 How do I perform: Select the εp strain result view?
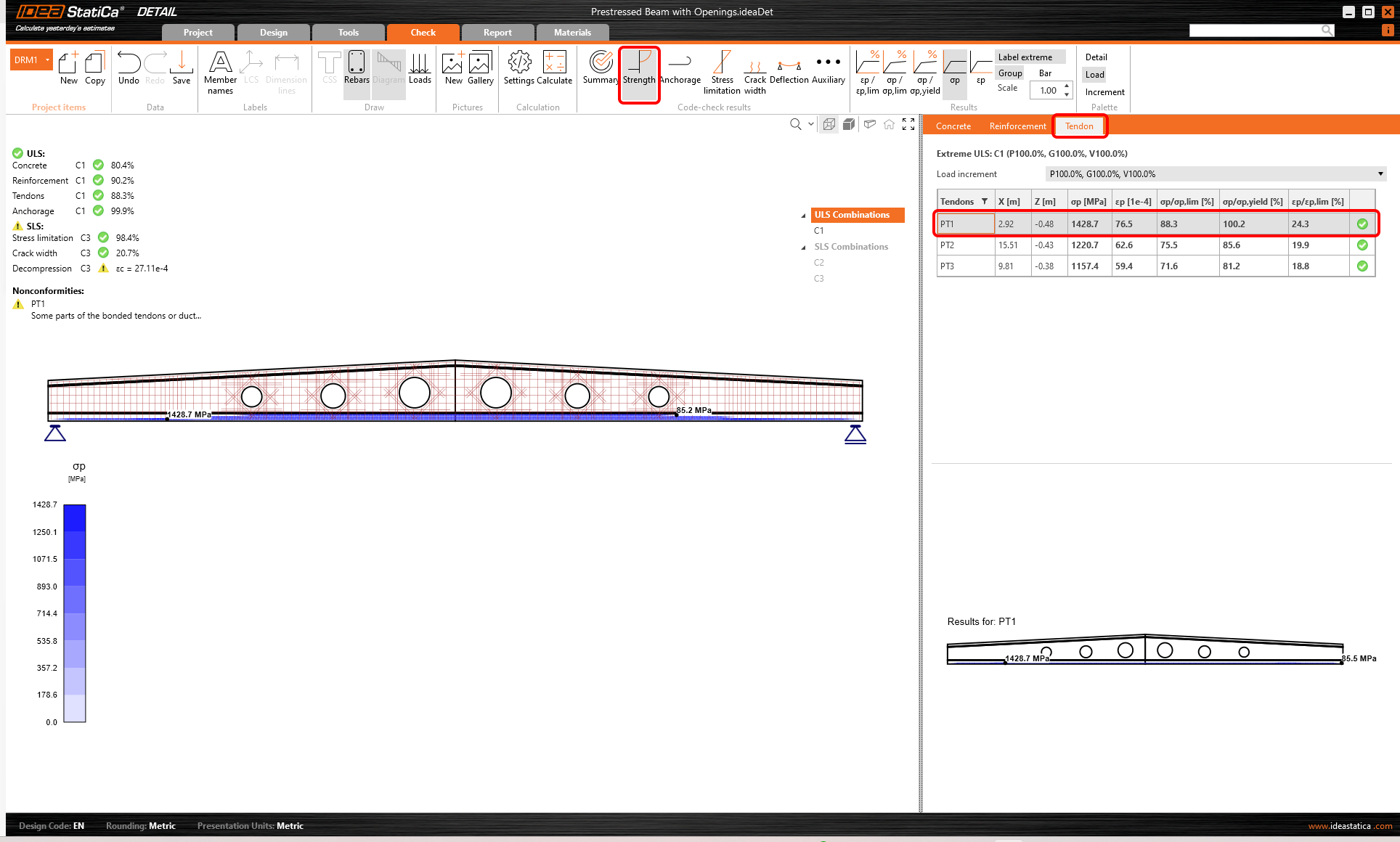click(x=981, y=69)
